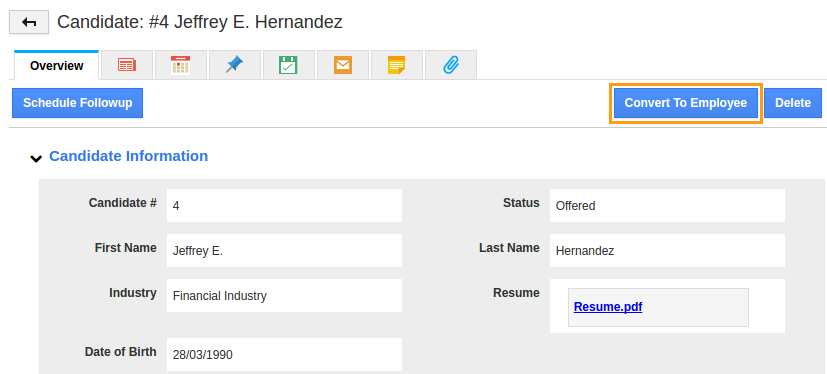This screenshot has width=827, height=374.
Task: Open the paperclip attachments tab
Action: click(x=451, y=65)
